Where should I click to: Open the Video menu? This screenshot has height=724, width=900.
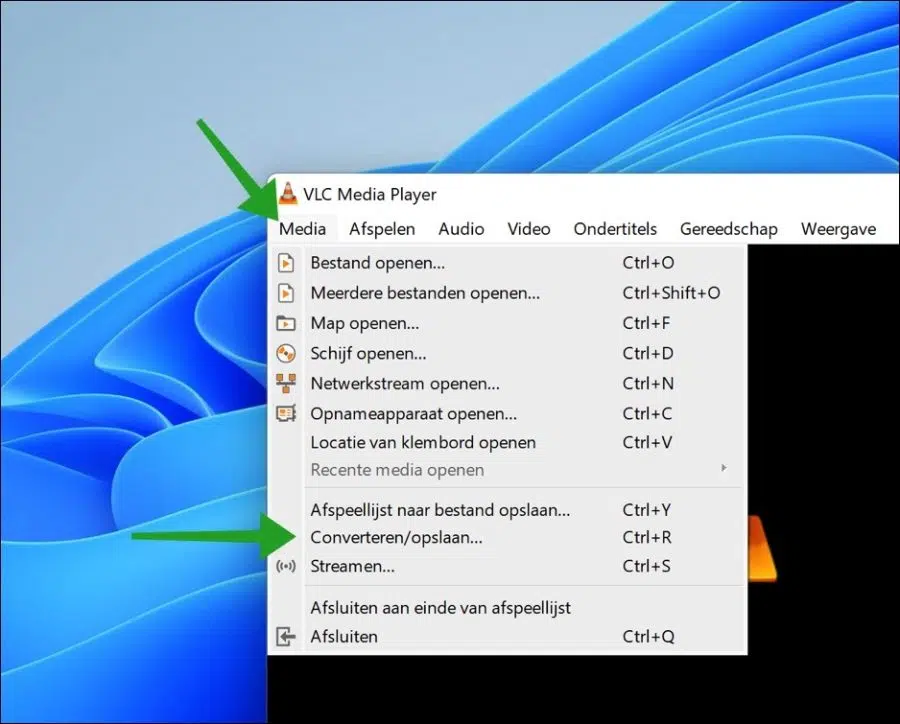point(529,229)
